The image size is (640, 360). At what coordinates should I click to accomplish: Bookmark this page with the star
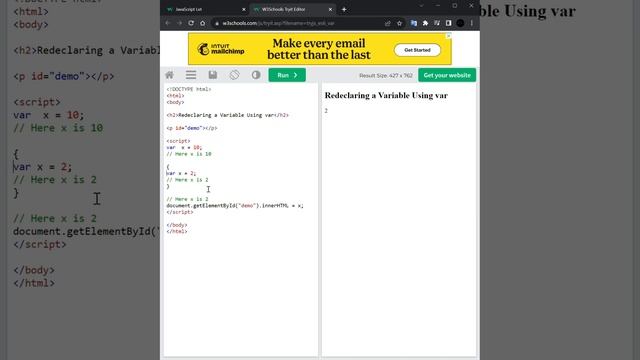click(399, 23)
